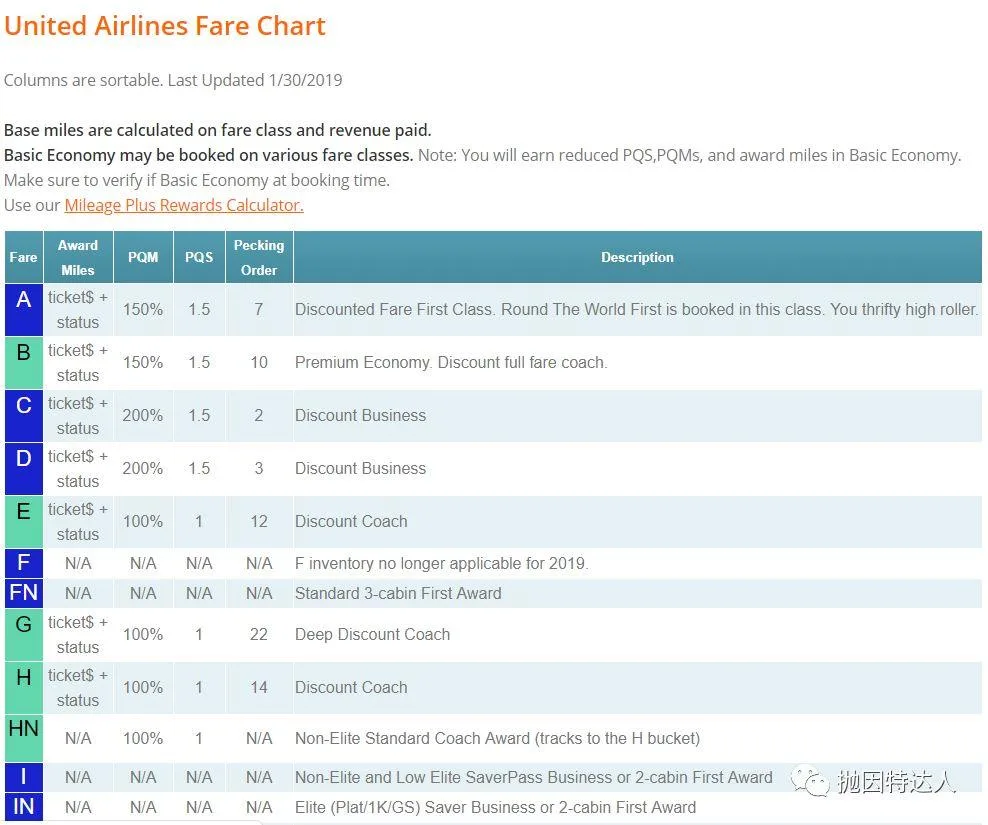This screenshot has height=825, width=988.
Task: Click 150% PQM value in row A
Action: (x=143, y=309)
